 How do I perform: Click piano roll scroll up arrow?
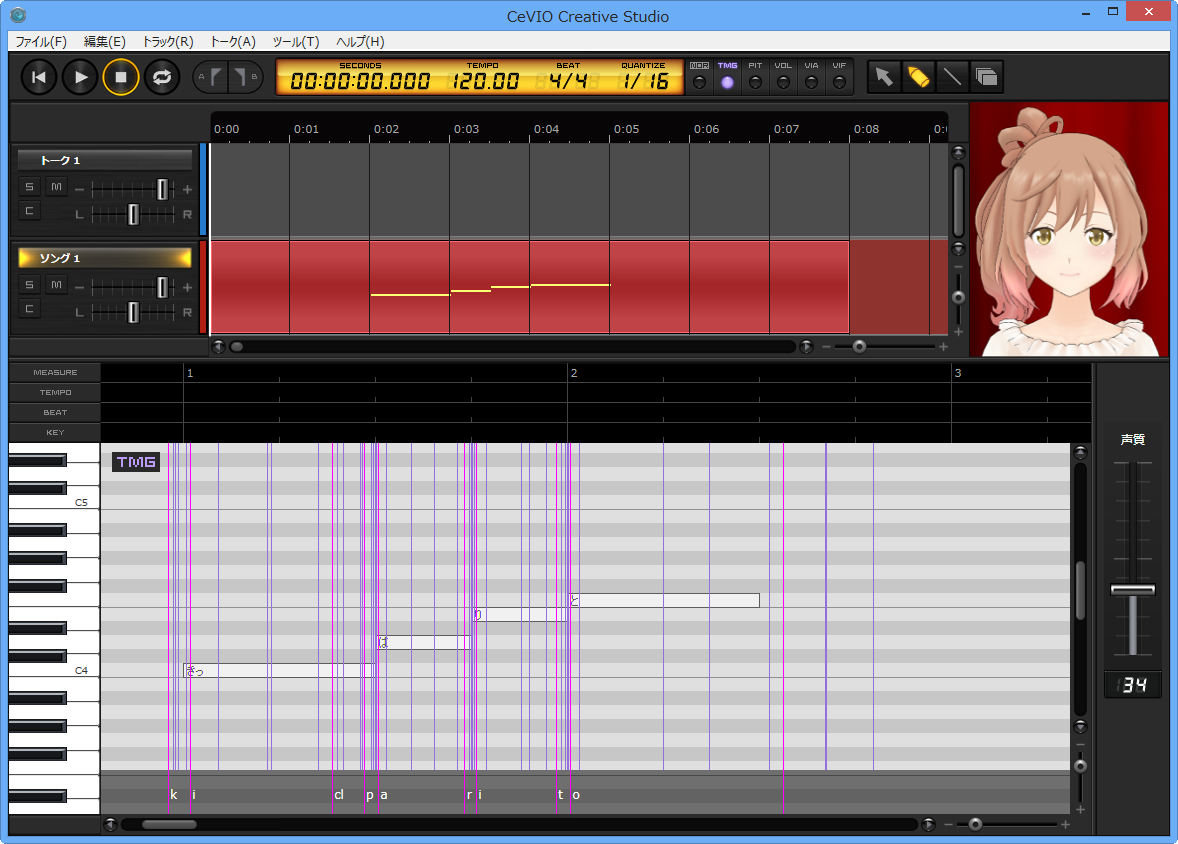pos(1080,452)
